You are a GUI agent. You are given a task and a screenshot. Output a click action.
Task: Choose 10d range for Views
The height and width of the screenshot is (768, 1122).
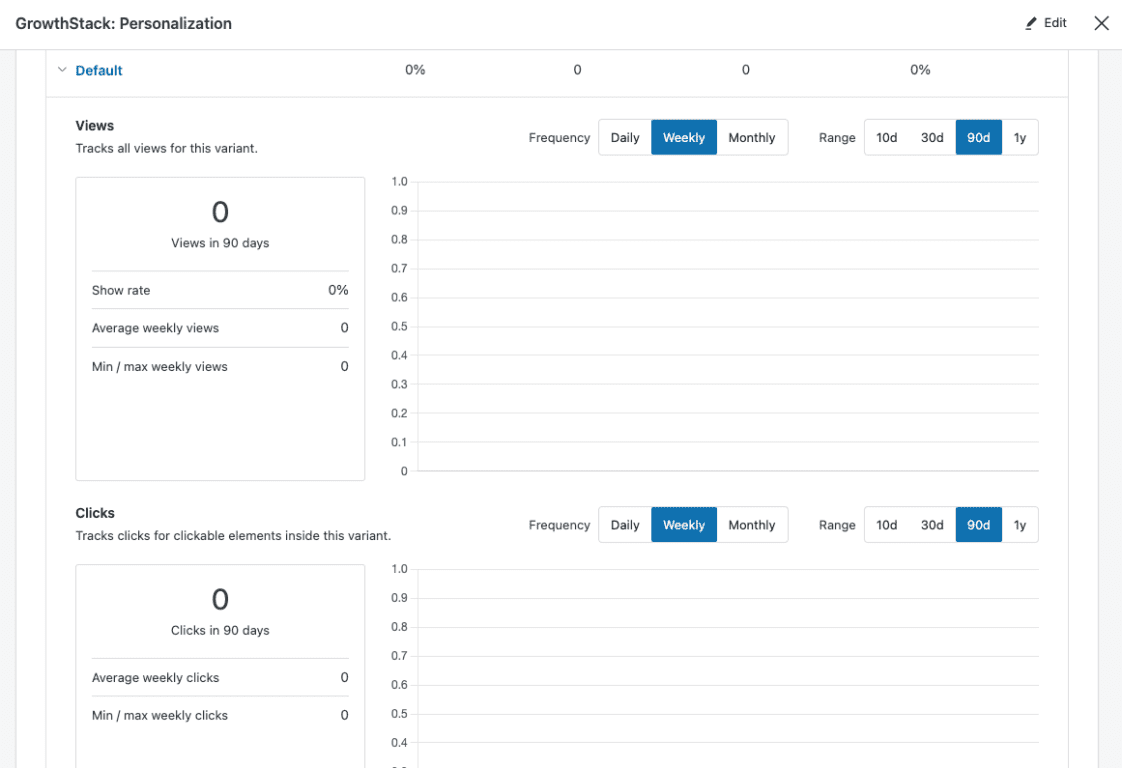(887, 138)
